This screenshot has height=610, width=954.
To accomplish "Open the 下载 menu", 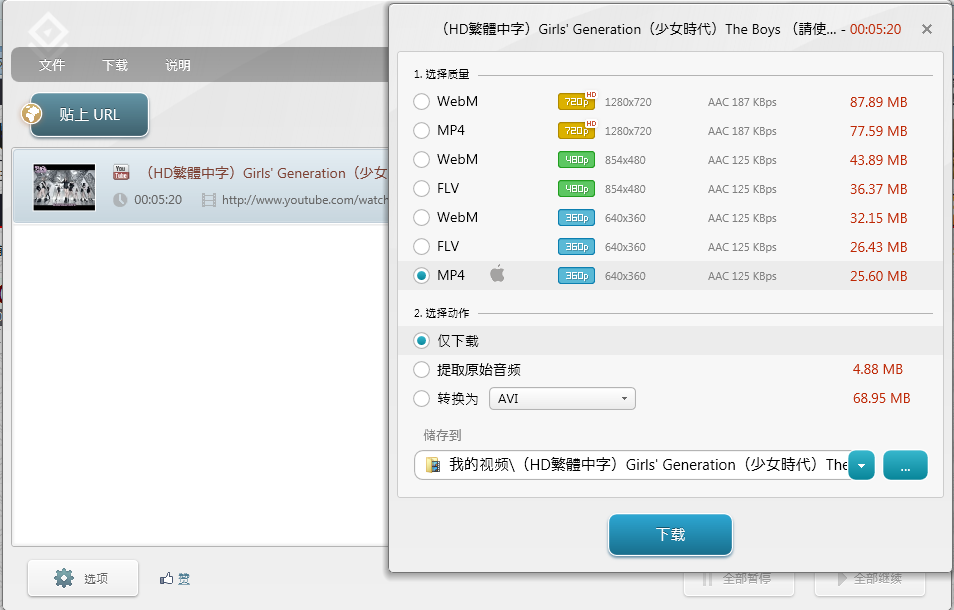I will click(115, 65).
